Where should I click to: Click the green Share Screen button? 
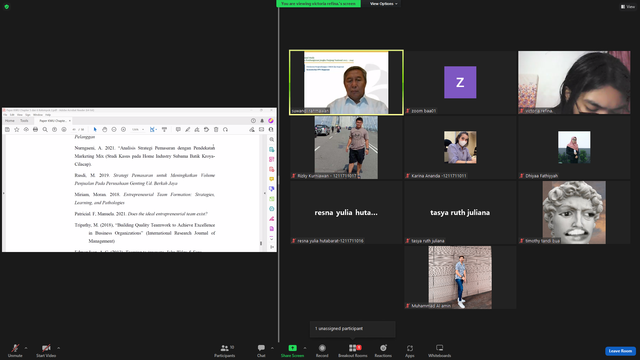point(292,350)
